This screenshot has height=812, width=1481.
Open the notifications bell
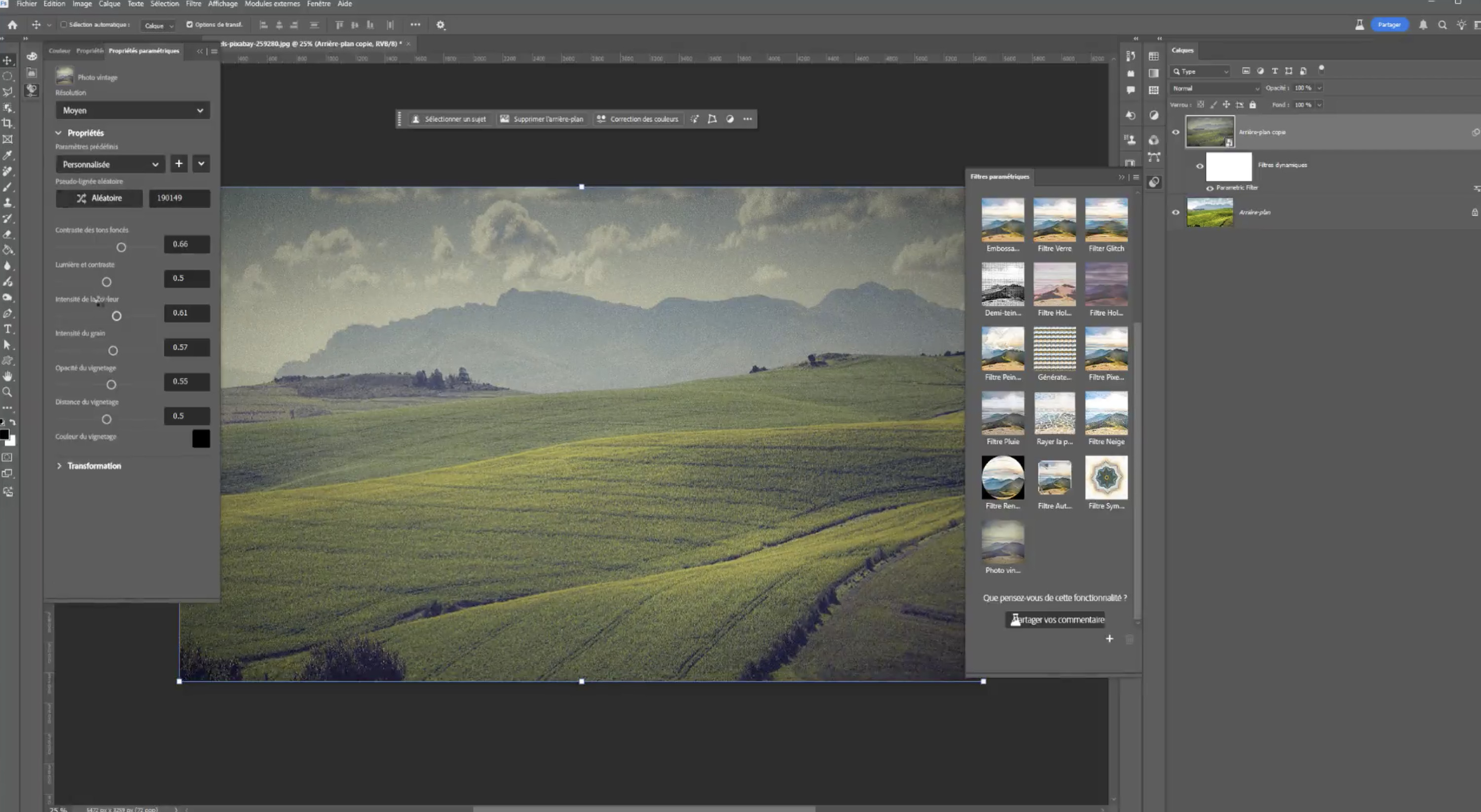(1423, 25)
